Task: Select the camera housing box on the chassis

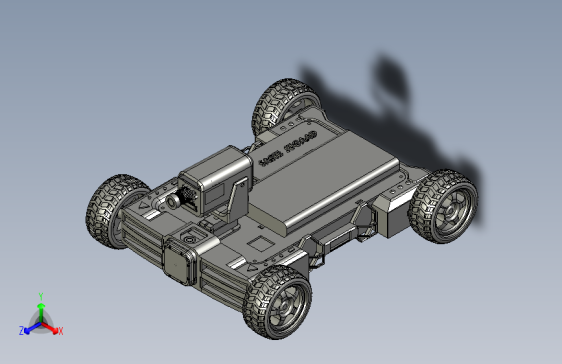Action: click(x=215, y=181)
